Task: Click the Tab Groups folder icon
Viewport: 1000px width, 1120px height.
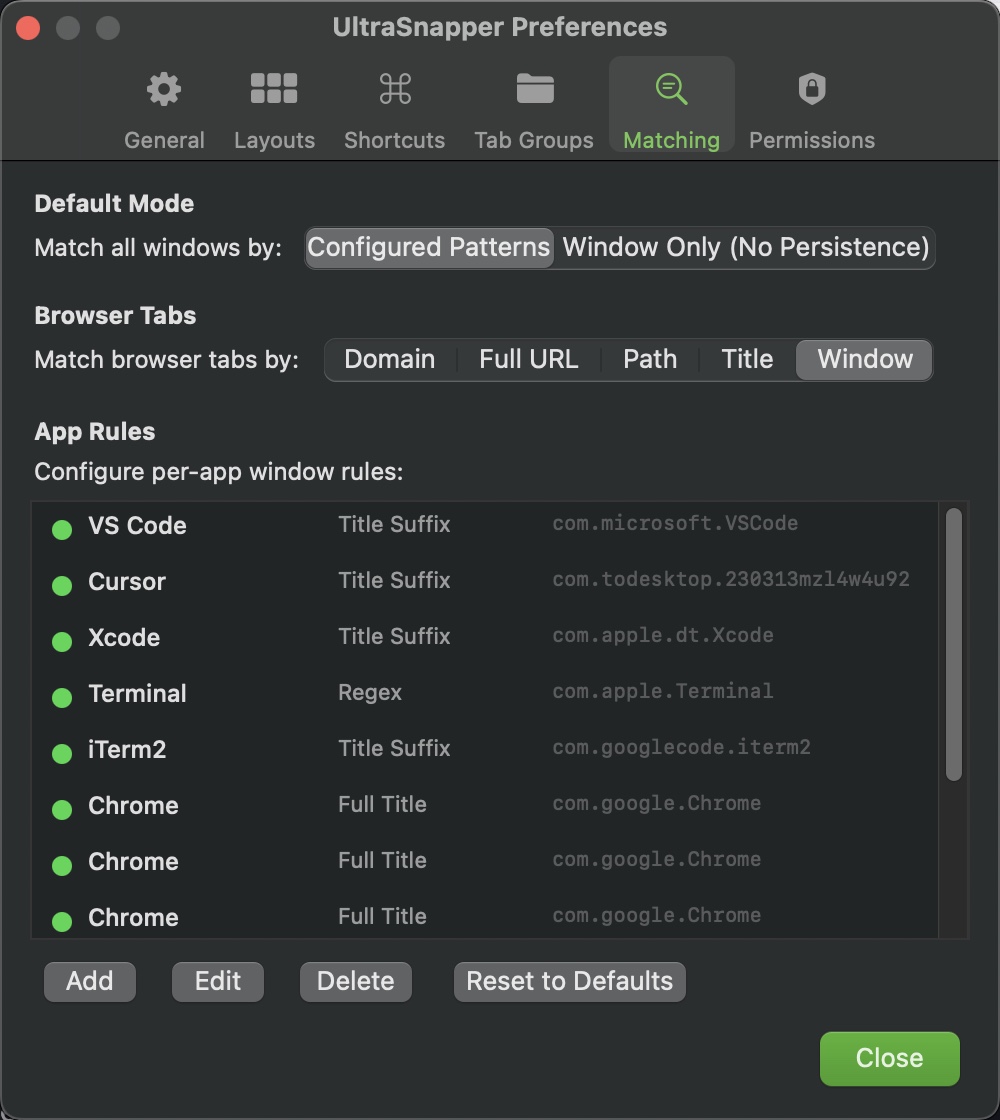Action: click(x=534, y=89)
